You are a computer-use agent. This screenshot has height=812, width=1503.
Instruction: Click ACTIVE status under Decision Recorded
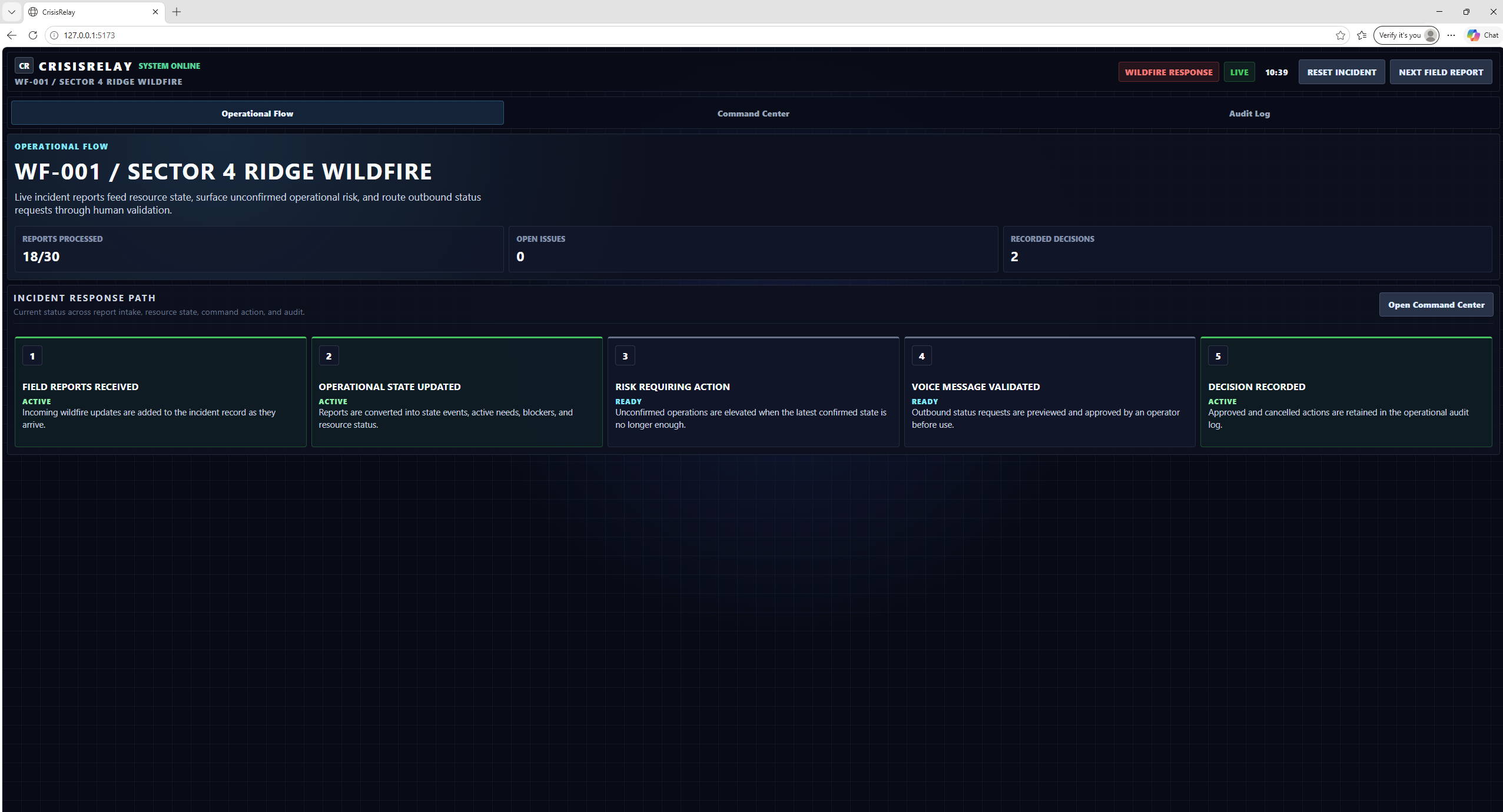(1222, 401)
